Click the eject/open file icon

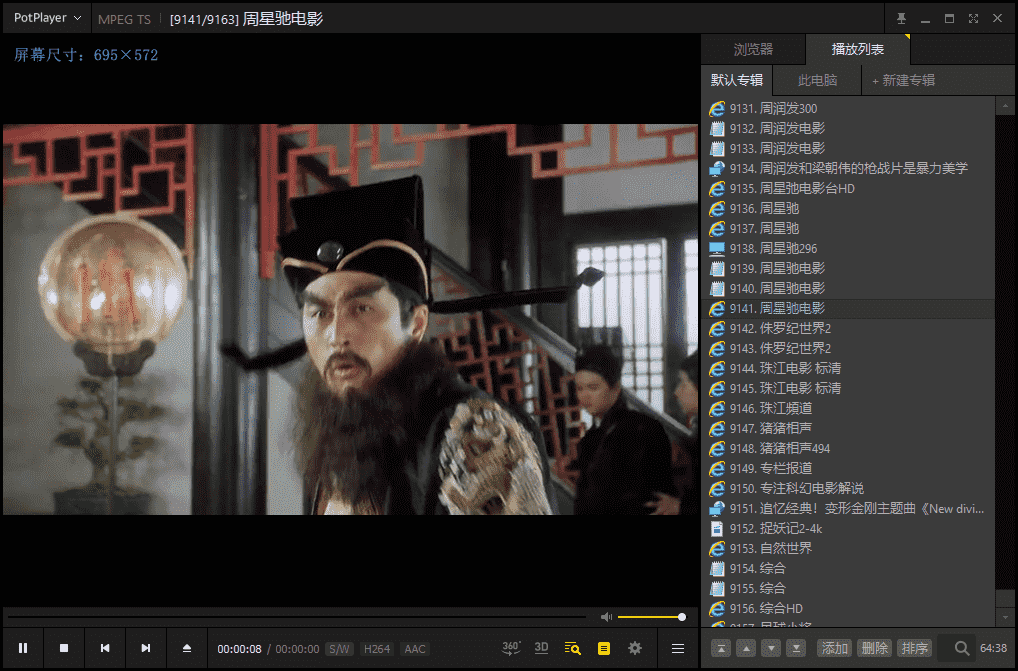(x=186, y=648)
